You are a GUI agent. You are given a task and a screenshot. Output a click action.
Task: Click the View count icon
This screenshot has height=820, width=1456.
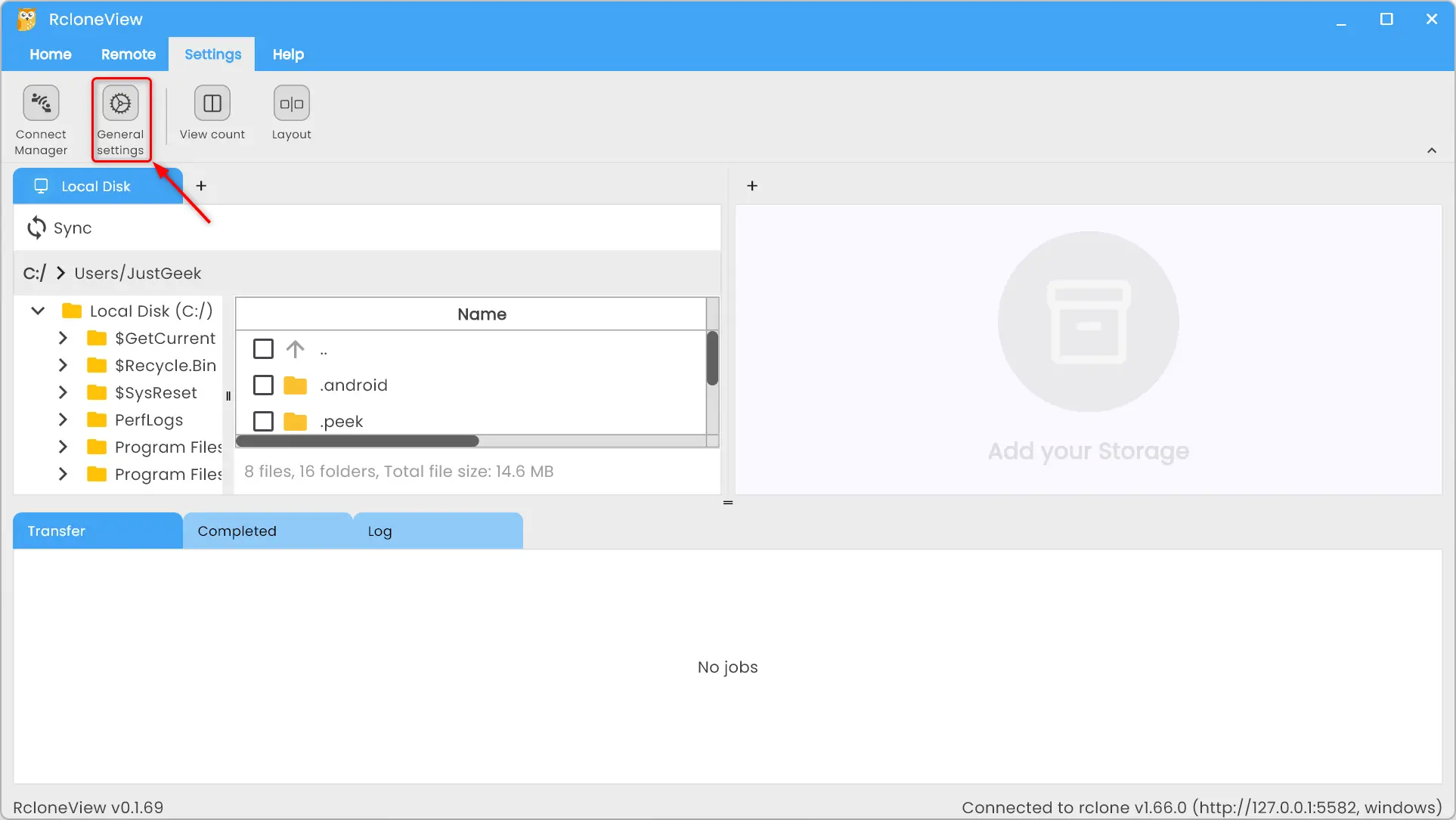(x=212, y=104)
